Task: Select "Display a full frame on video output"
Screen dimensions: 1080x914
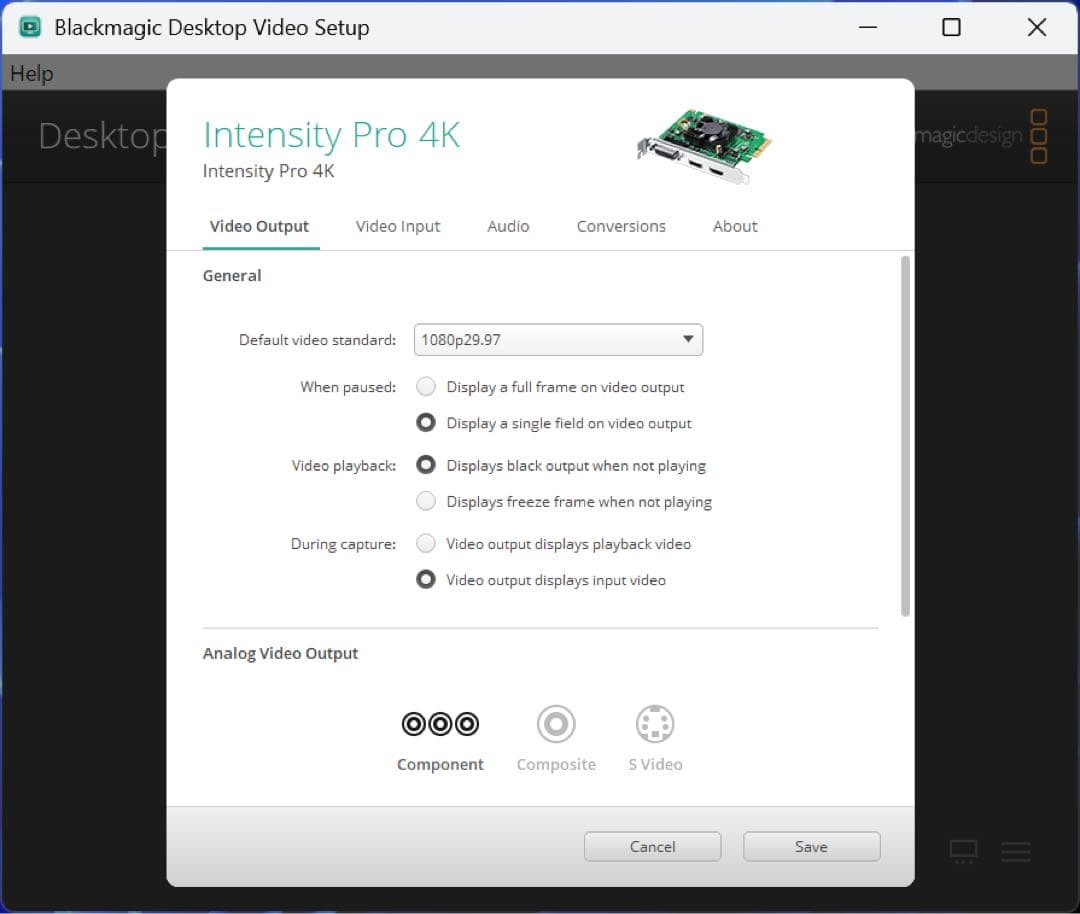Action: coord(425,386)
